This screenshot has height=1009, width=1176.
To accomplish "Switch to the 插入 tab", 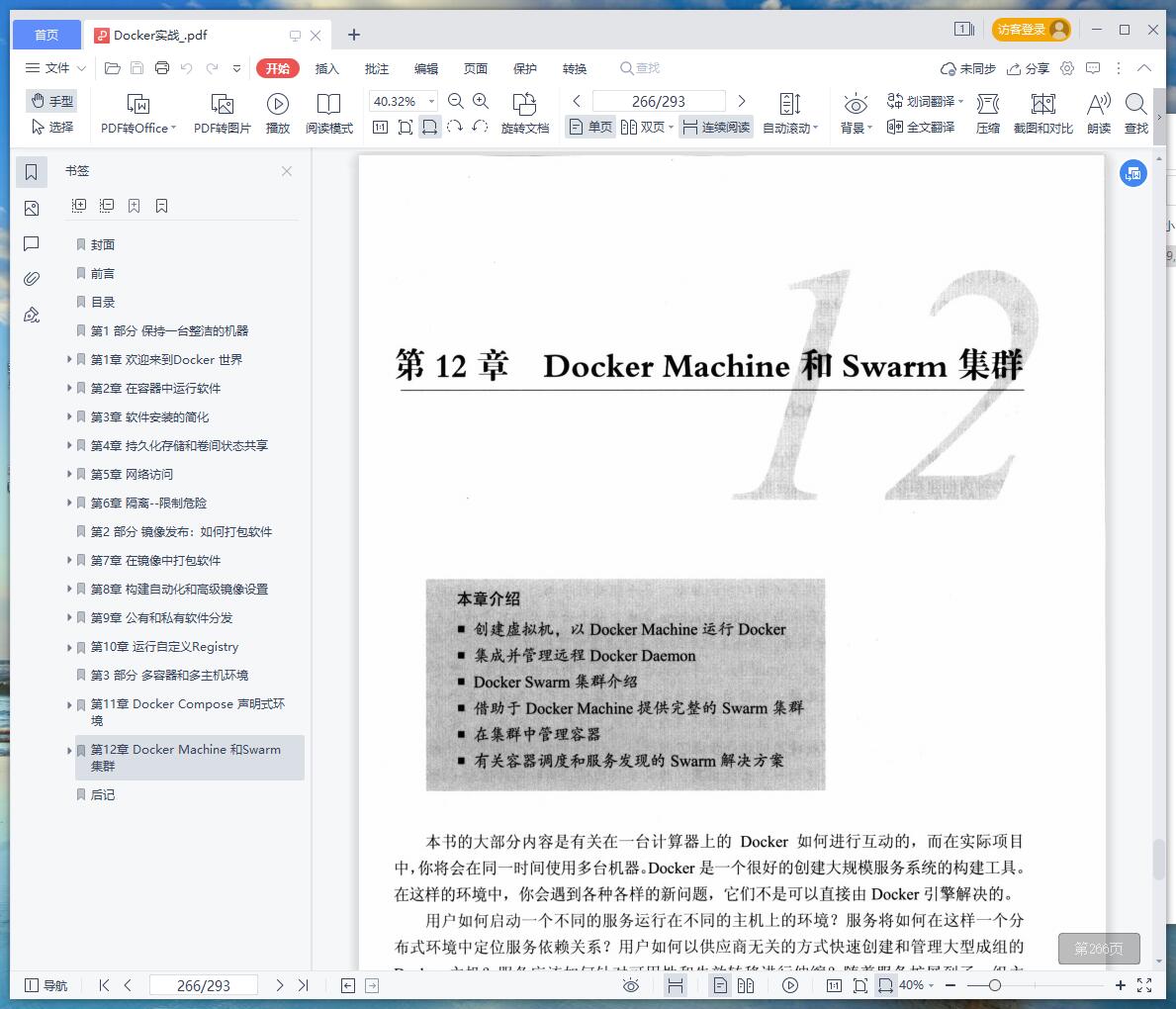I will pyautogui.click(x=327, y=68).
